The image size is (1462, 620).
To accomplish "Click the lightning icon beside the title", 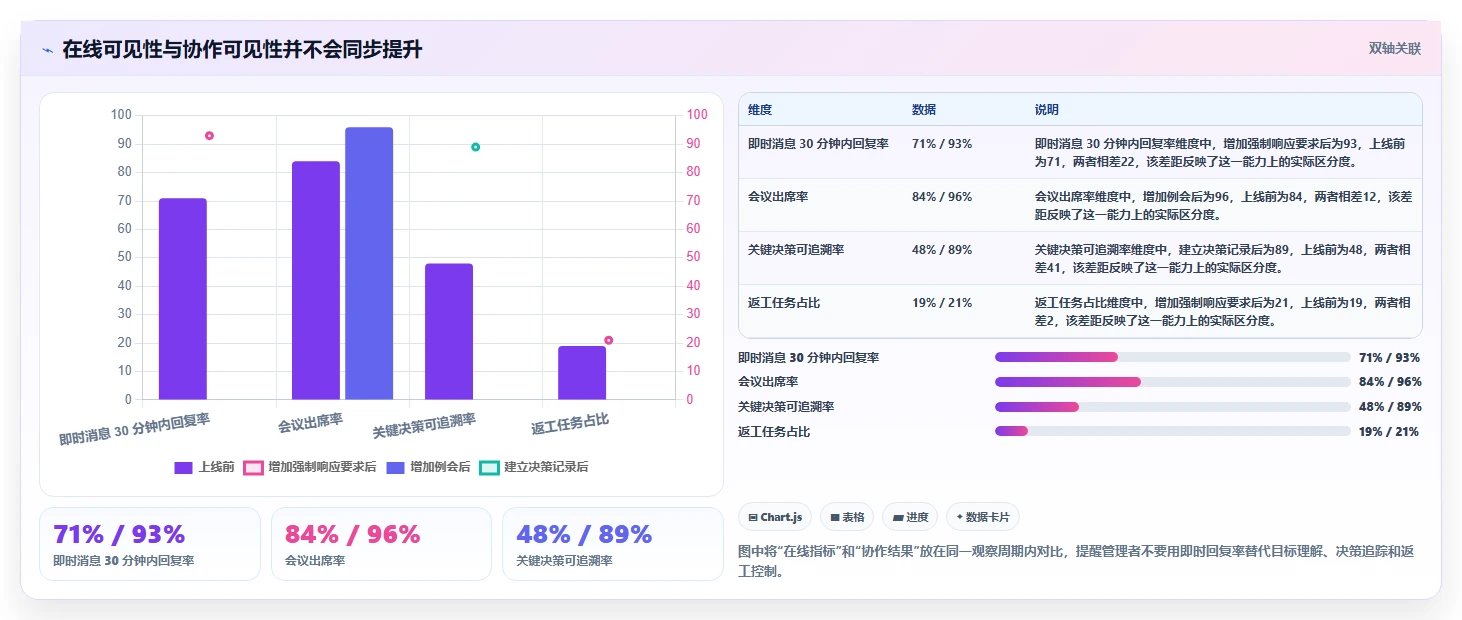I will tap(47, 49).
